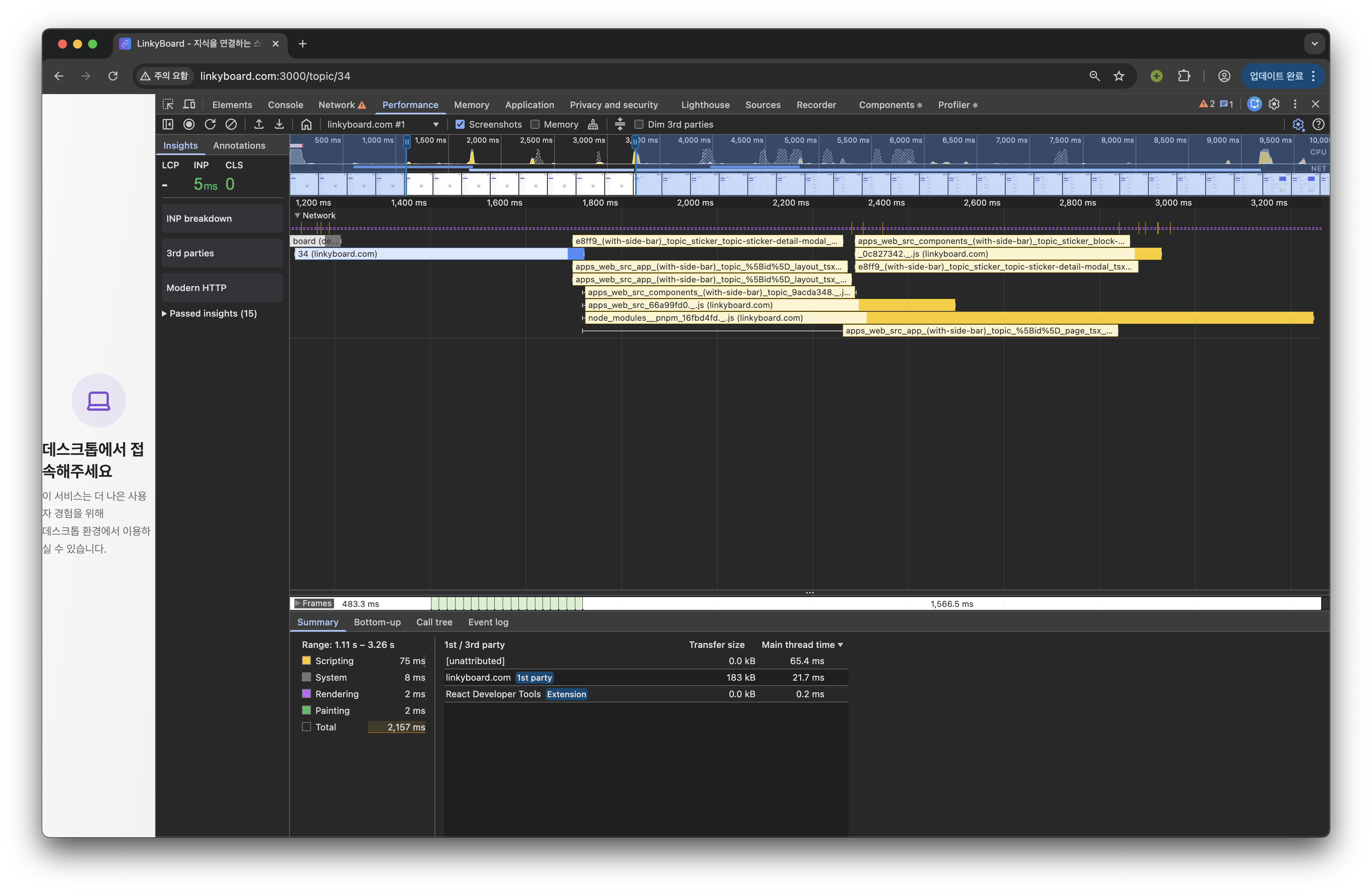Open the capture settings gear icon
The image size is (1372, 893).
1297,124
